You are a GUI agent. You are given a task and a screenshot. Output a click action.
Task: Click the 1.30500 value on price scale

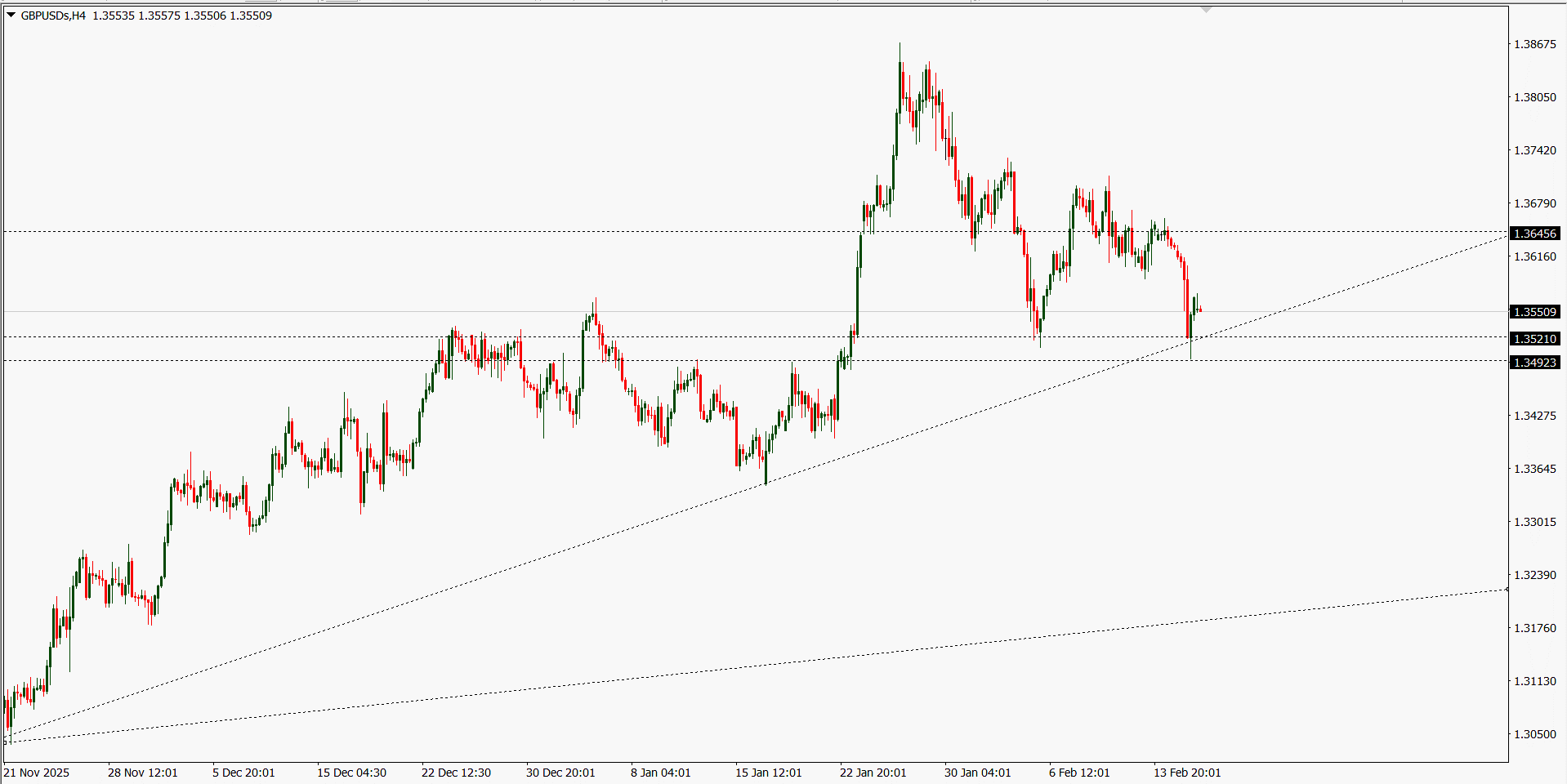tap(1534, 734)
